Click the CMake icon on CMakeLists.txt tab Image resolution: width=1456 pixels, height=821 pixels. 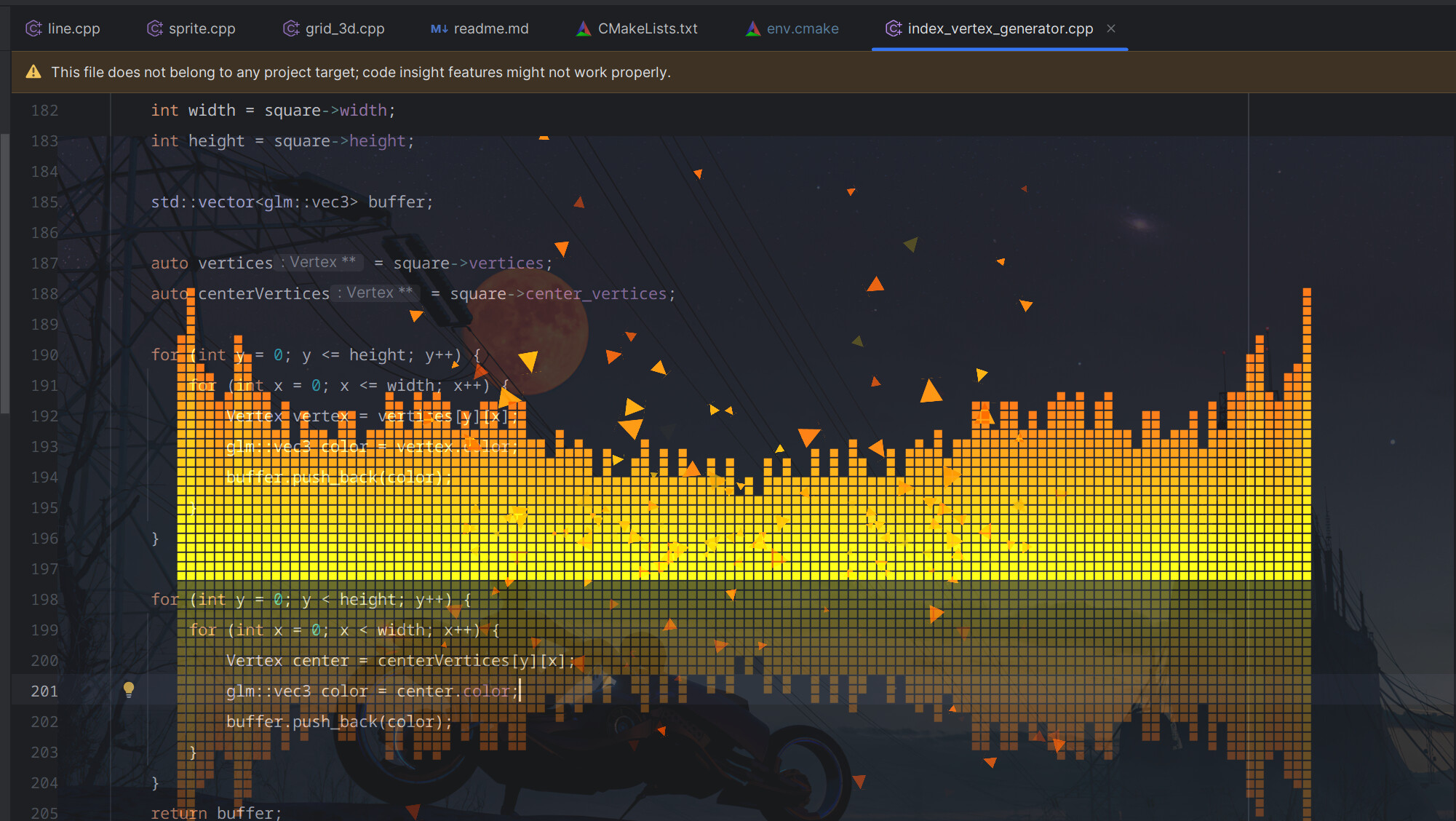pyautogui.click(x=582, y=28)
